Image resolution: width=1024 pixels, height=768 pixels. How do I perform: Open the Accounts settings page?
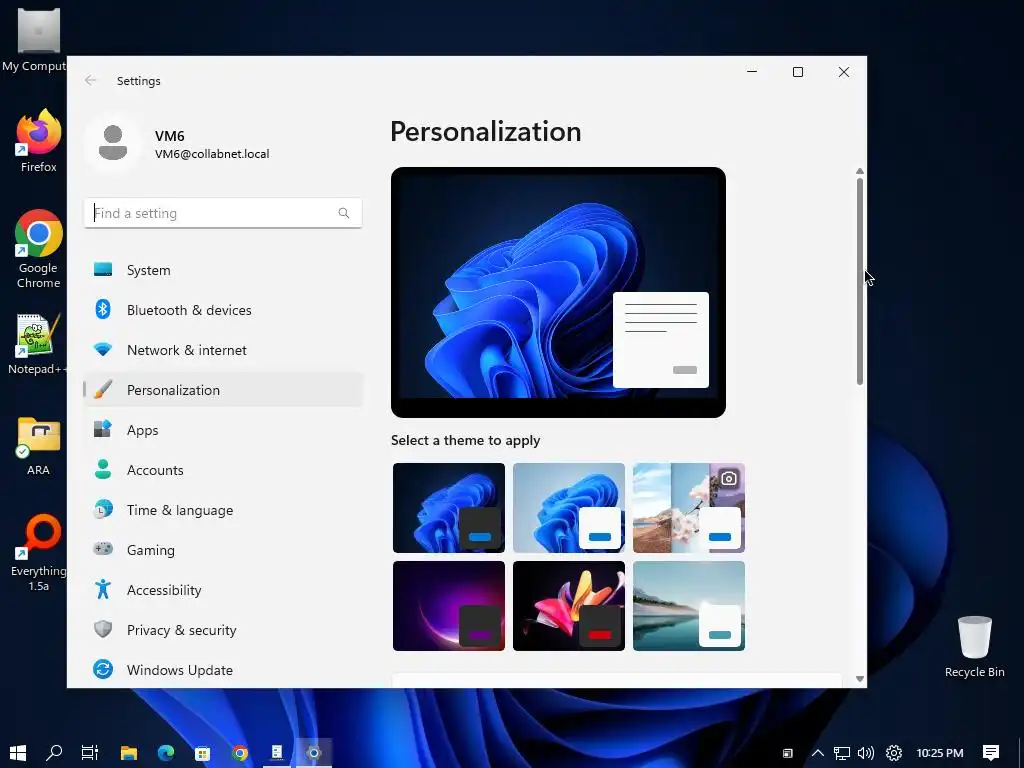pyautogui.click(x=223, y=470)
